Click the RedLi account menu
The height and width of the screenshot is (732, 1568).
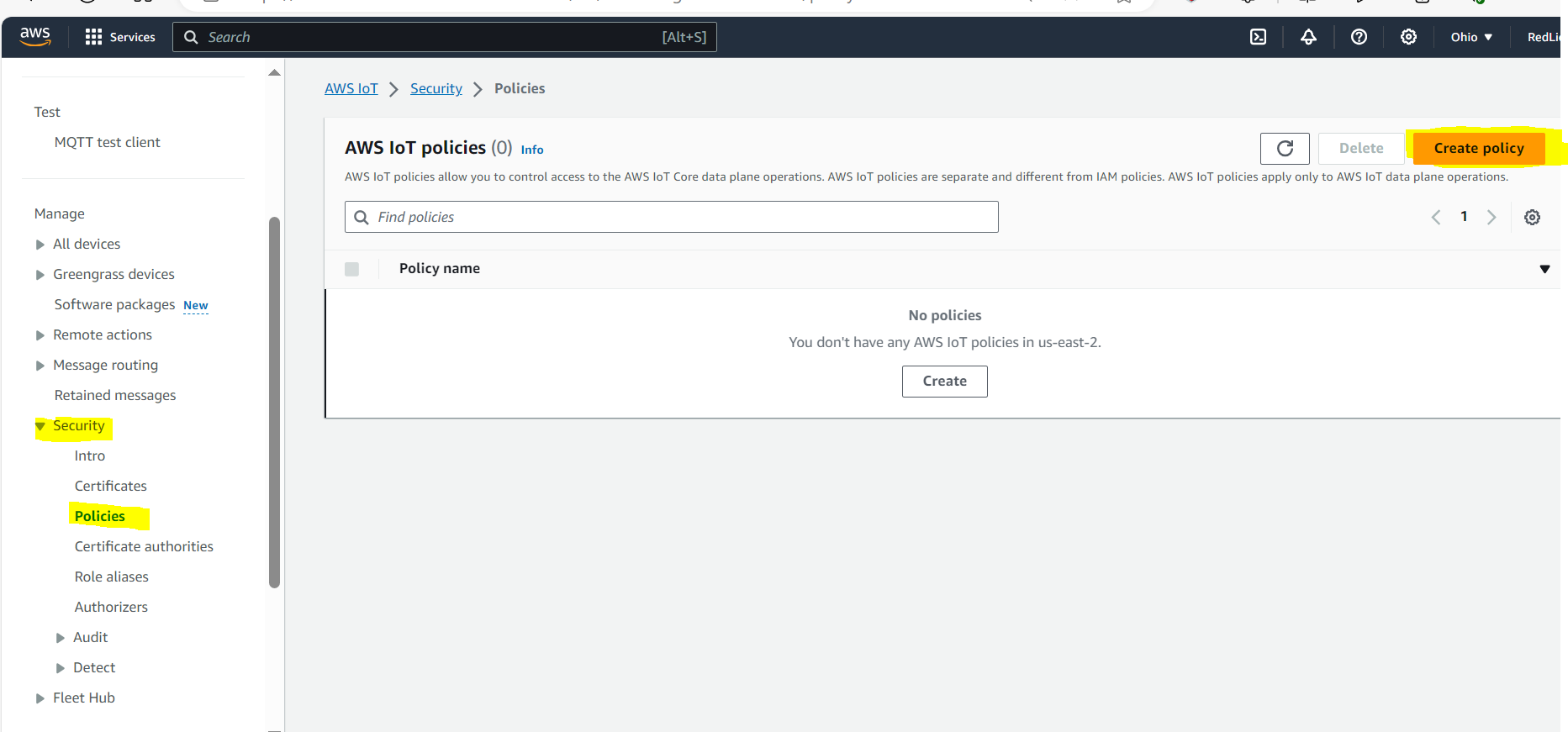1544,37
